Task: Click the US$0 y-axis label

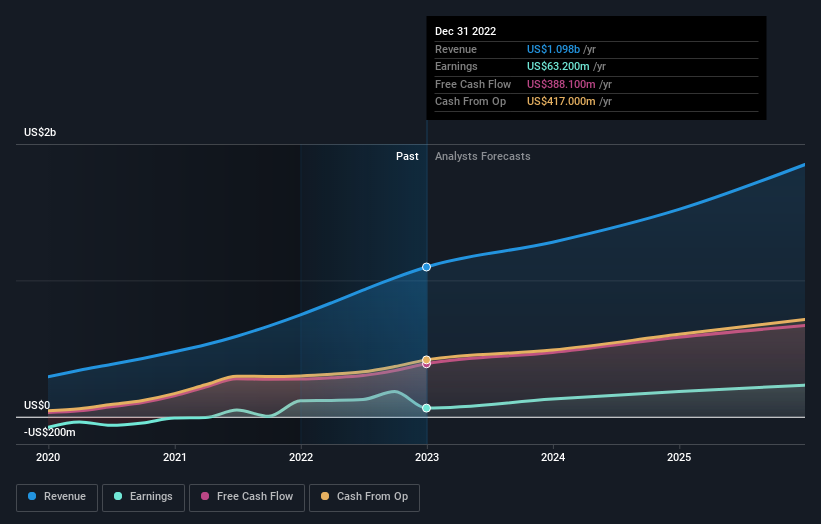Action: click(x=37, y=405)
